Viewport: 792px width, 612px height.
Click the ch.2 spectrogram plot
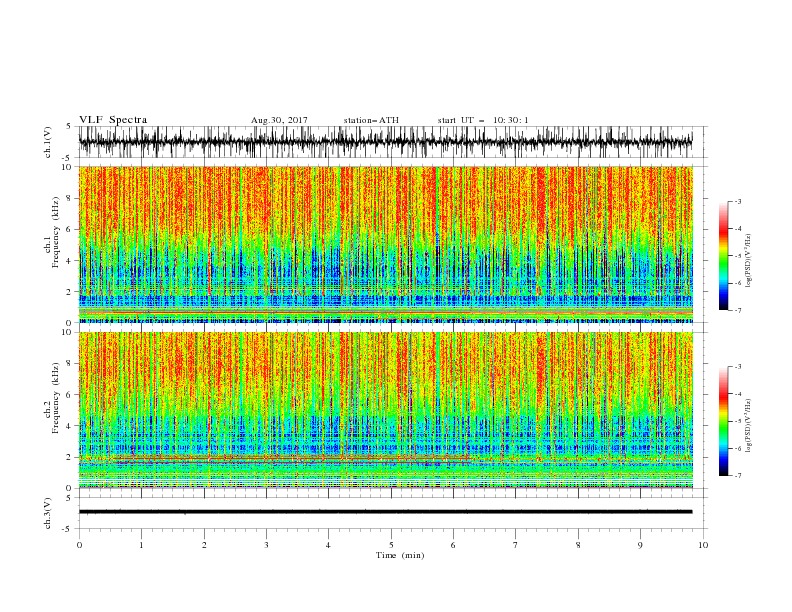385,410
